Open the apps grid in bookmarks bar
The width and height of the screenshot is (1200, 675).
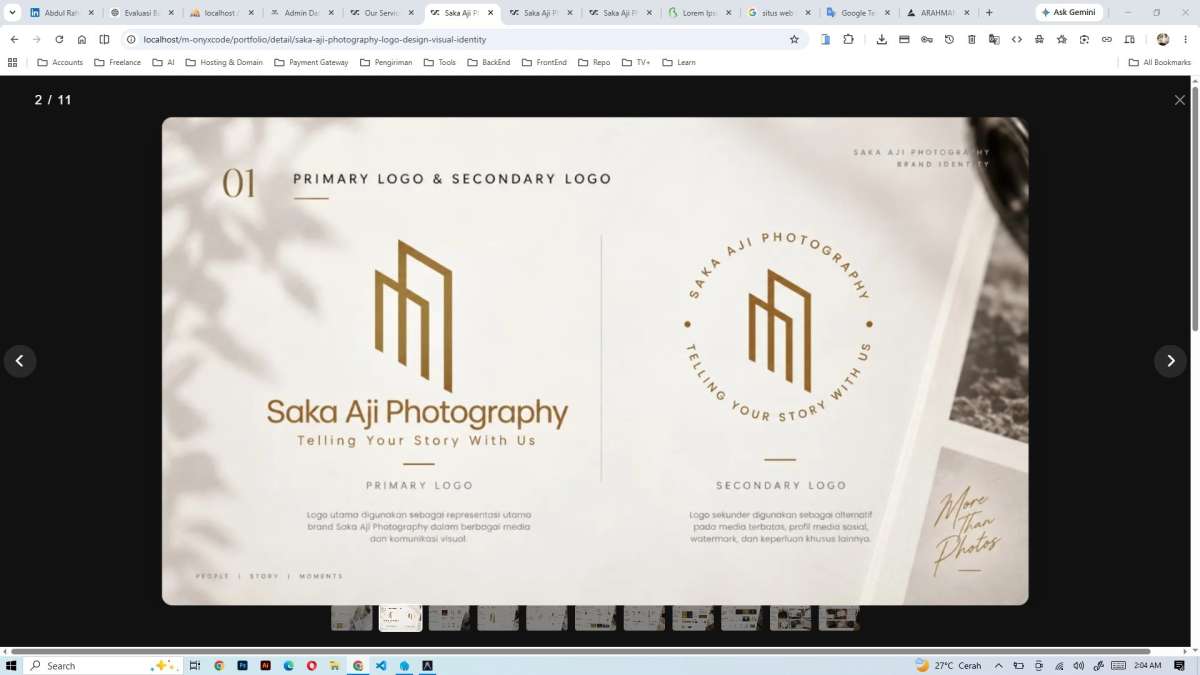(12, 62)
